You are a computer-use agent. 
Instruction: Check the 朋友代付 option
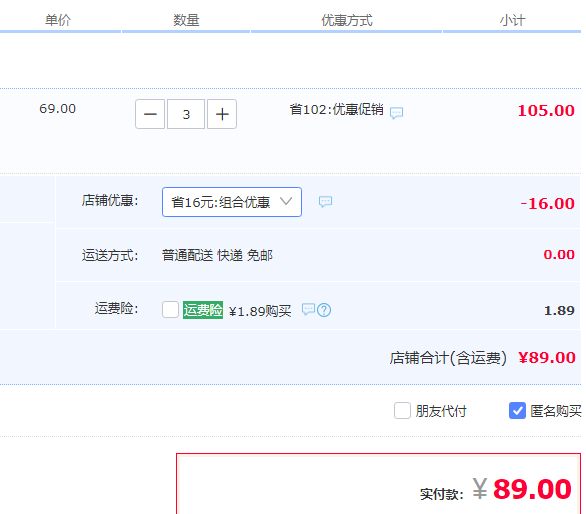coord(402,410)
